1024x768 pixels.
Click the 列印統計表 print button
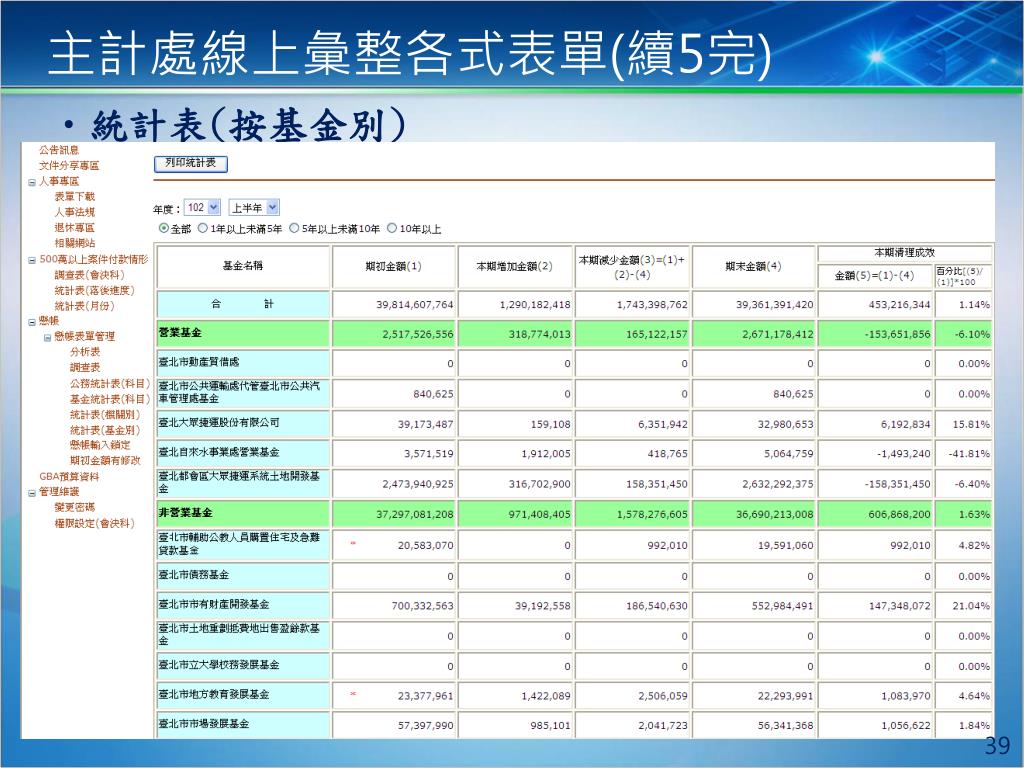pos(191,163)
